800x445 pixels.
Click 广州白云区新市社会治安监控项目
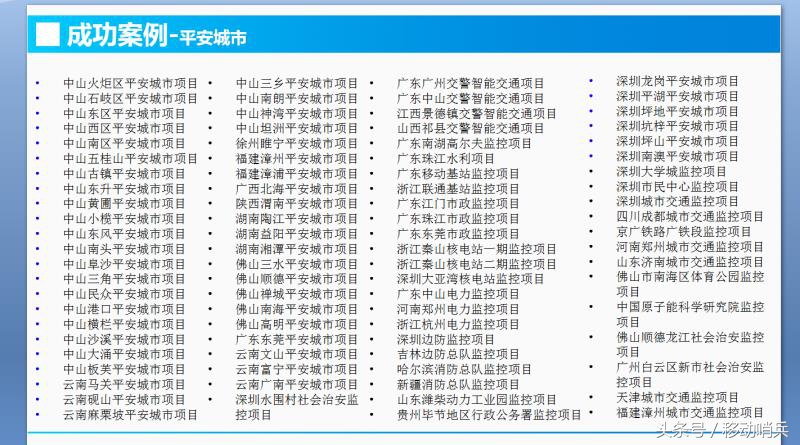(x=690, y=375)
